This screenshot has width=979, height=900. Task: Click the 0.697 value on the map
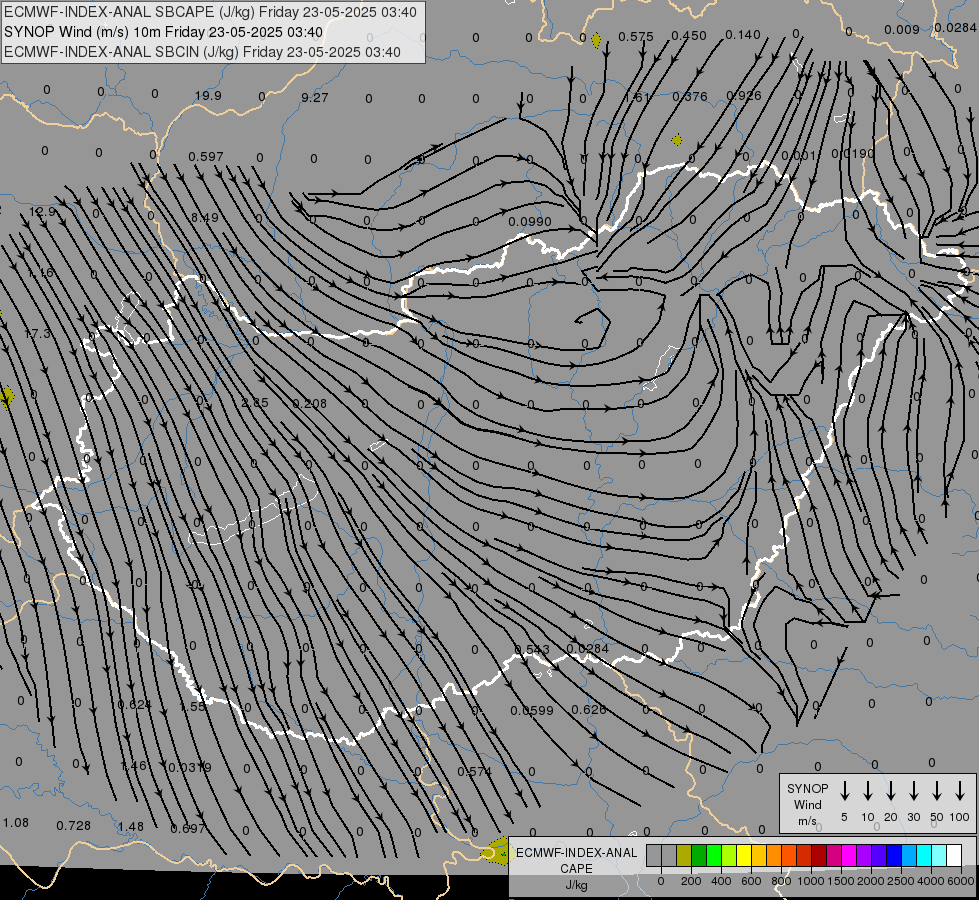pos(187,828)
